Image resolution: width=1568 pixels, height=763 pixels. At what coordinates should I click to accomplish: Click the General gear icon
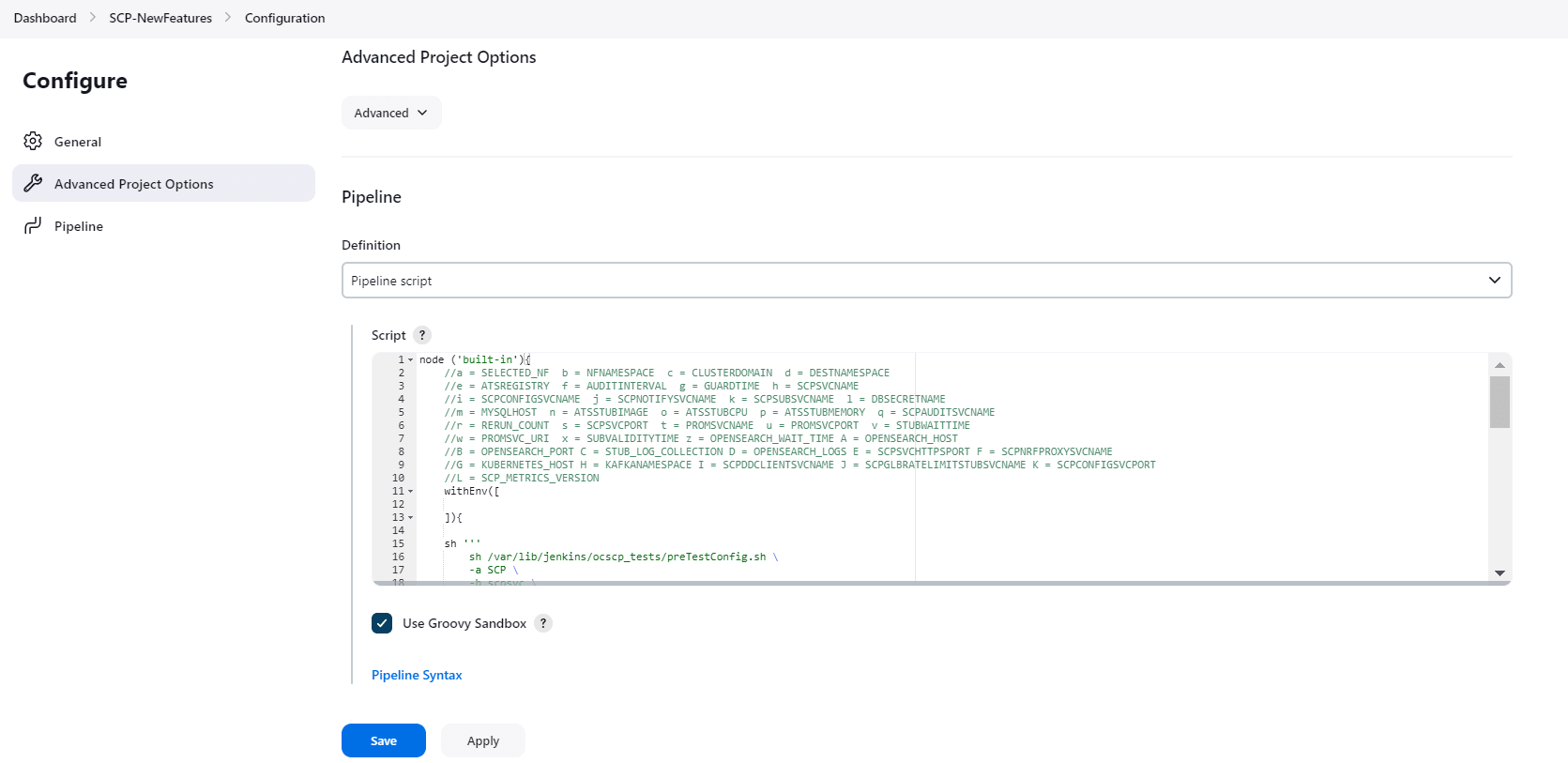[x=33, y=141]
